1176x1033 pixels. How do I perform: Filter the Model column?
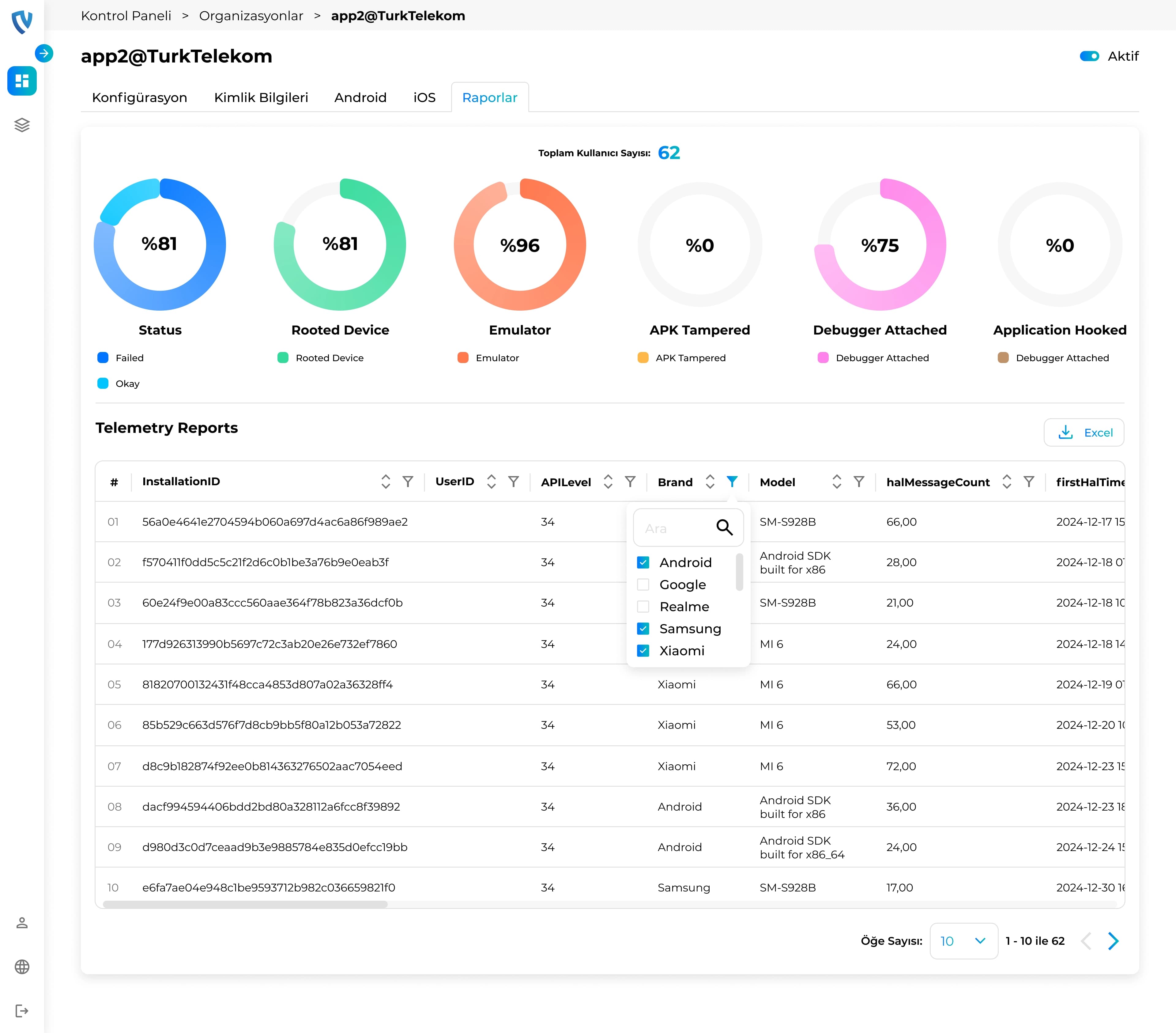[x=859, y=482]
